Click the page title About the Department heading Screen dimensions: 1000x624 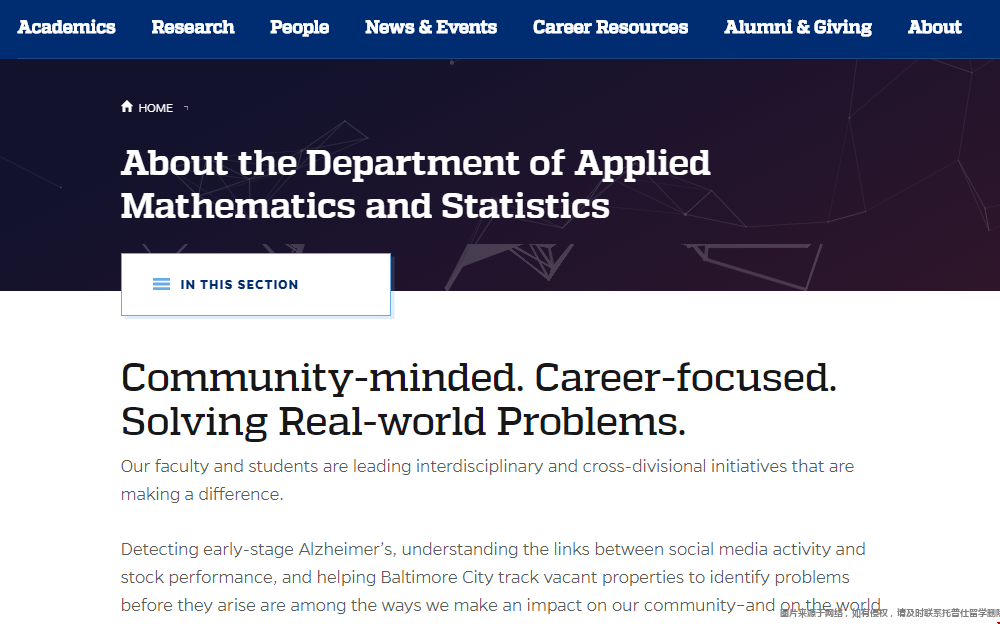[x=415, y=163]
